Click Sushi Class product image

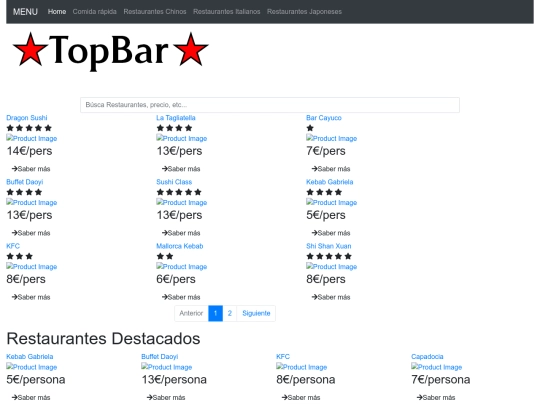181,202
